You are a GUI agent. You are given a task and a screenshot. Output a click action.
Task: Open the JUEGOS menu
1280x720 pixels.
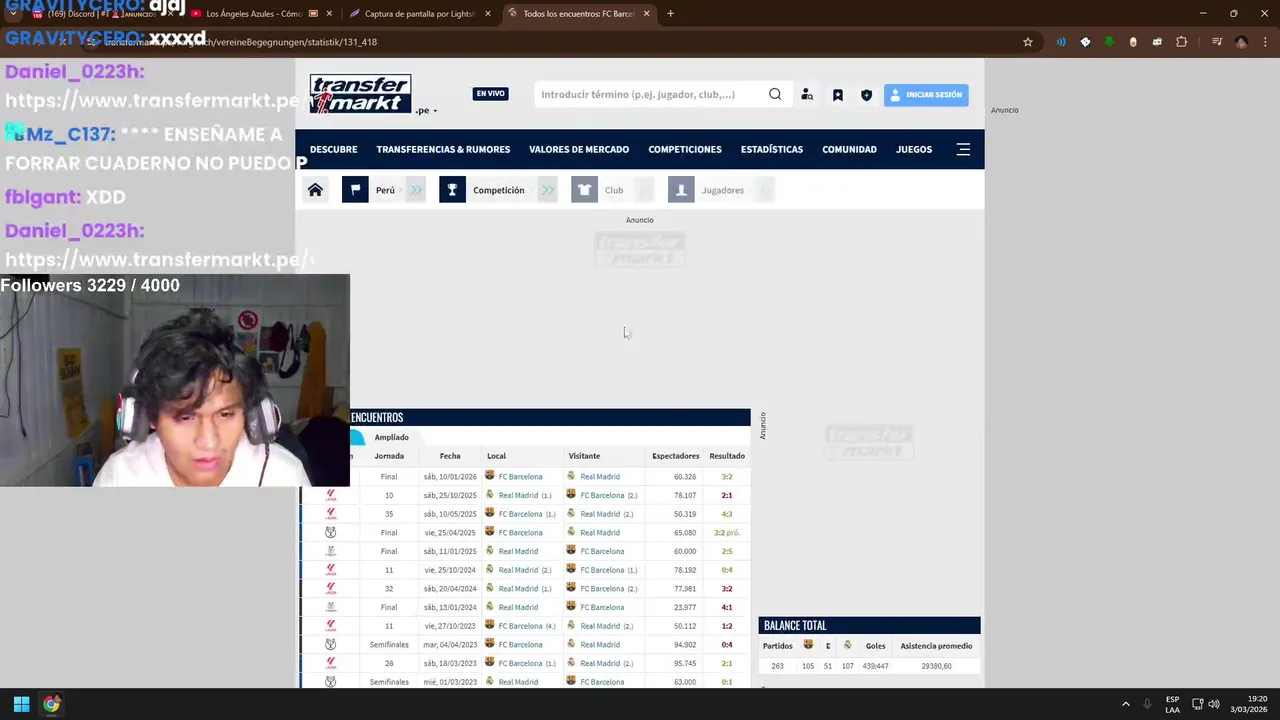pos(914,150)
